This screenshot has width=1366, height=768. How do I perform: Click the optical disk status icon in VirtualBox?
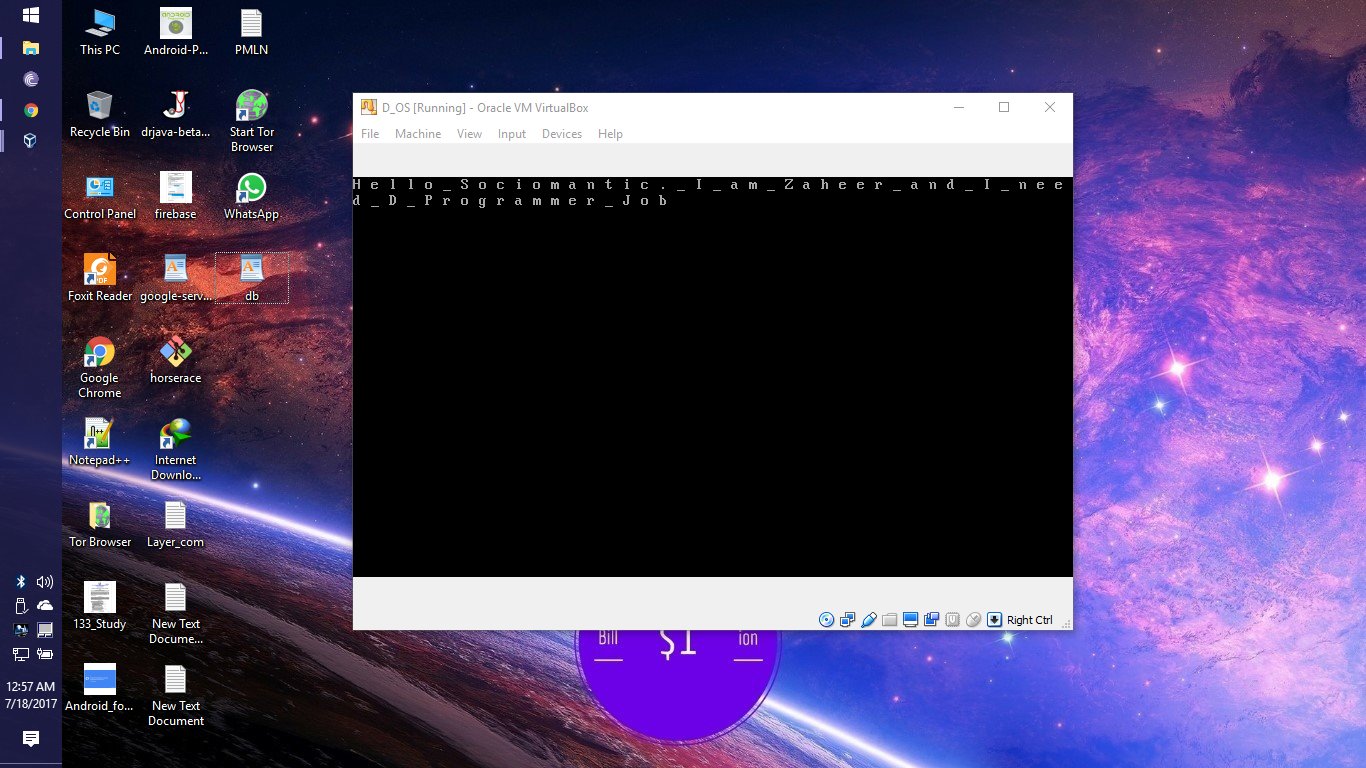(826, 620)
